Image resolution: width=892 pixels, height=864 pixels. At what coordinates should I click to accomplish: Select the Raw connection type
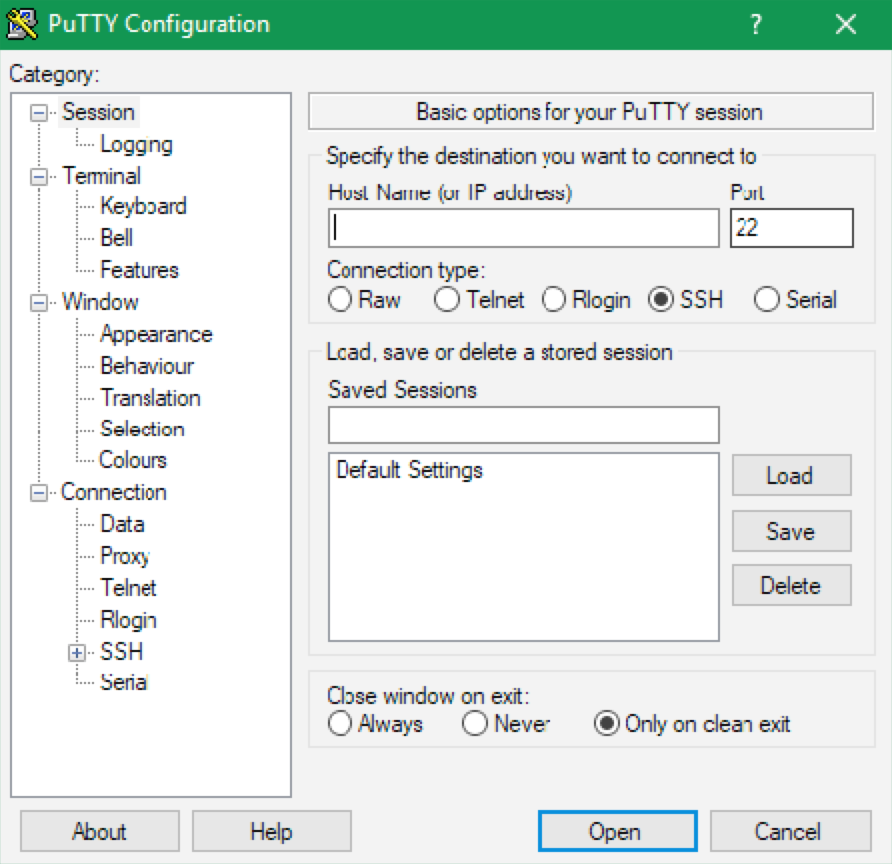[x=341, y=299]
